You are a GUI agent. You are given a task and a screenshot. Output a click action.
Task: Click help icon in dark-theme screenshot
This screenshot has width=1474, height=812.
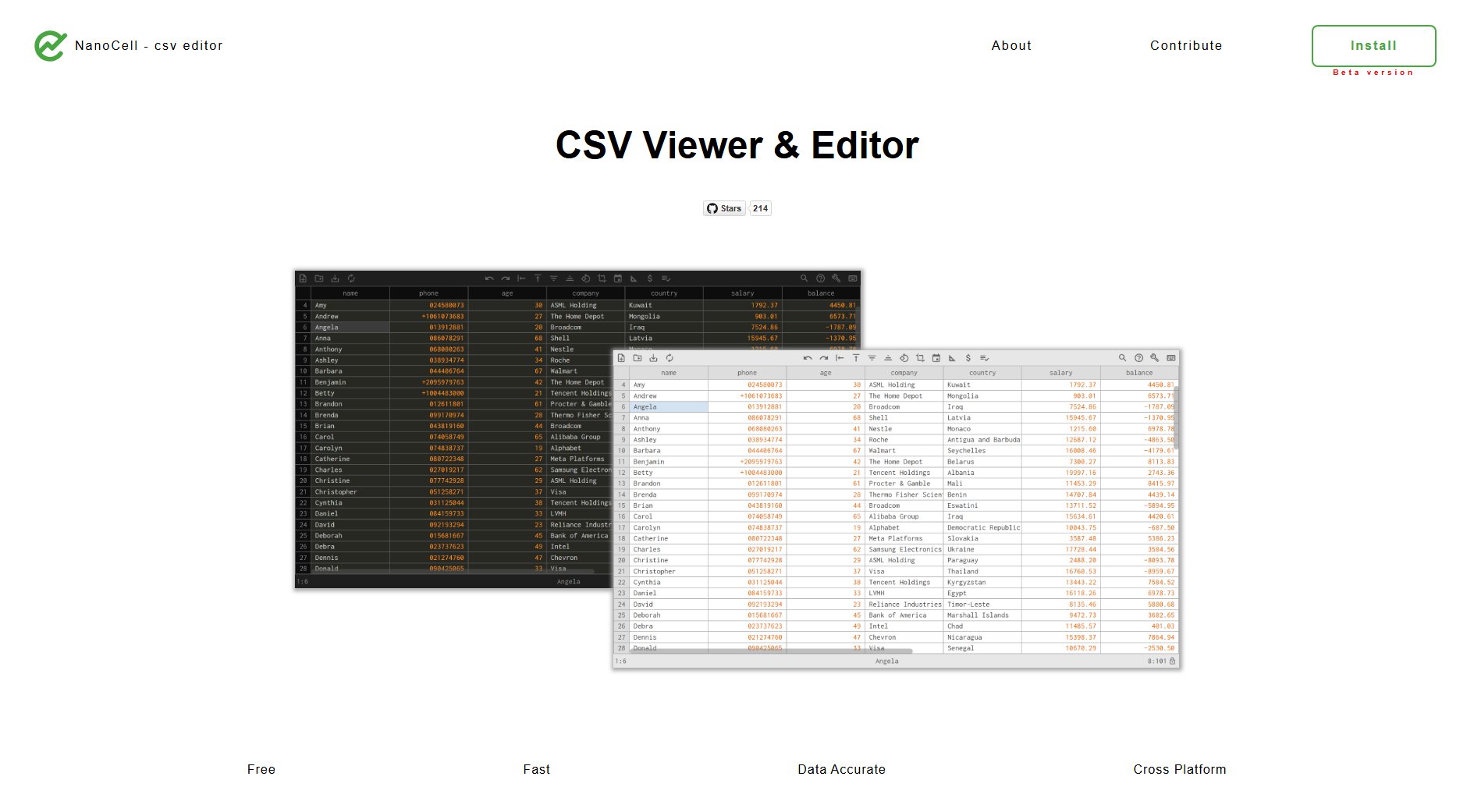(x=820, y=278)
